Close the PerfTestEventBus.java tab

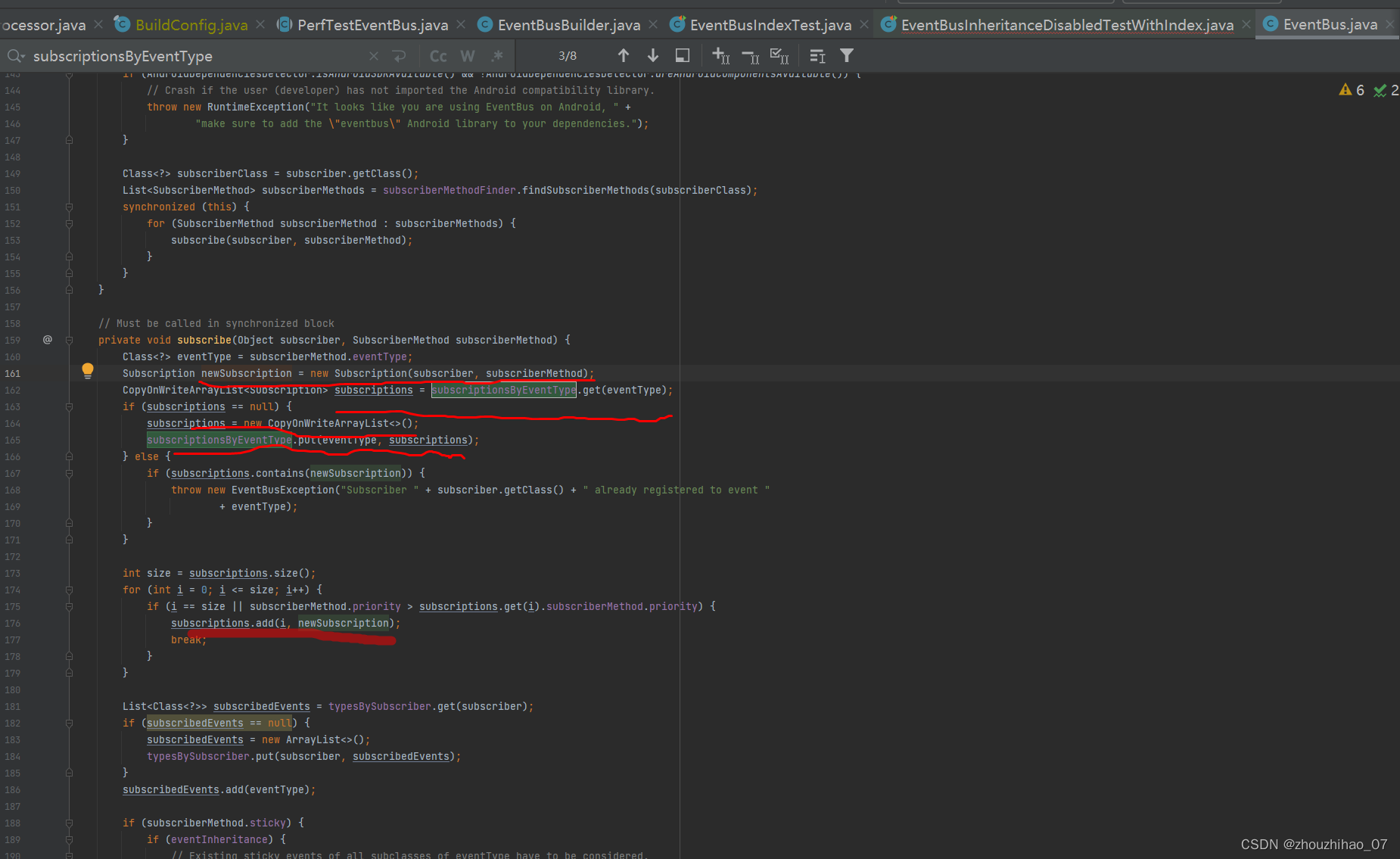[x=461, y=25]
